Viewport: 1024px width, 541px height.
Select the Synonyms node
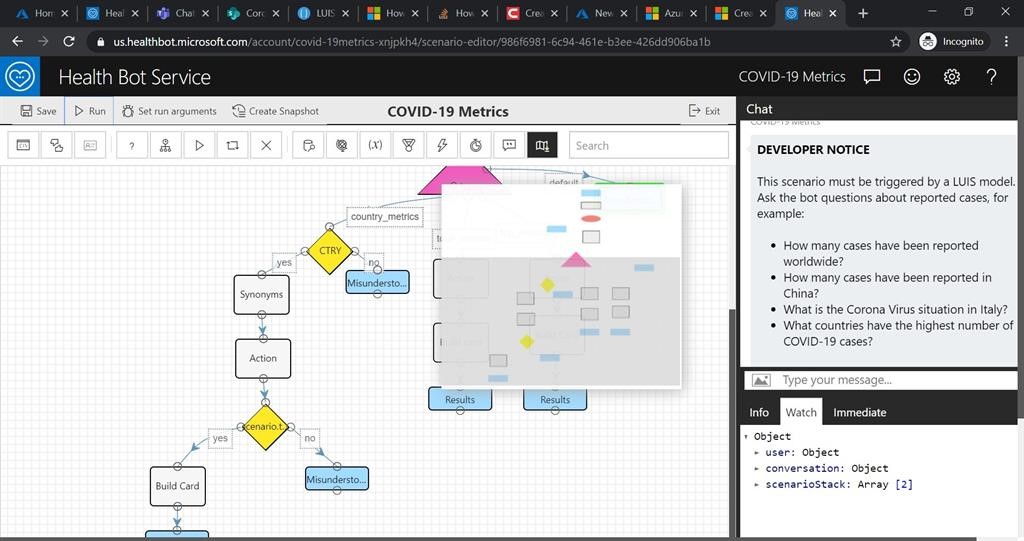coord(261,295)
